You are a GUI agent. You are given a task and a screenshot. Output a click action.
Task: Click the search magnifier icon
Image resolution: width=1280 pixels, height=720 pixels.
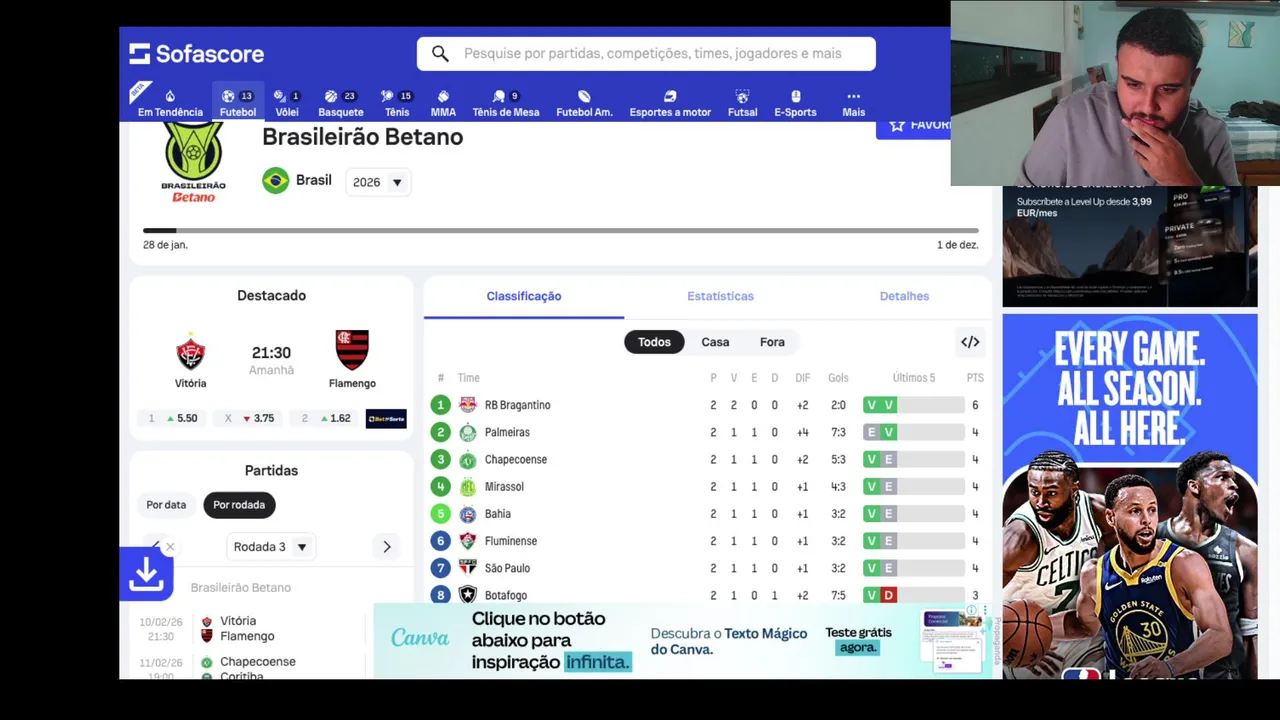[440, 54]
